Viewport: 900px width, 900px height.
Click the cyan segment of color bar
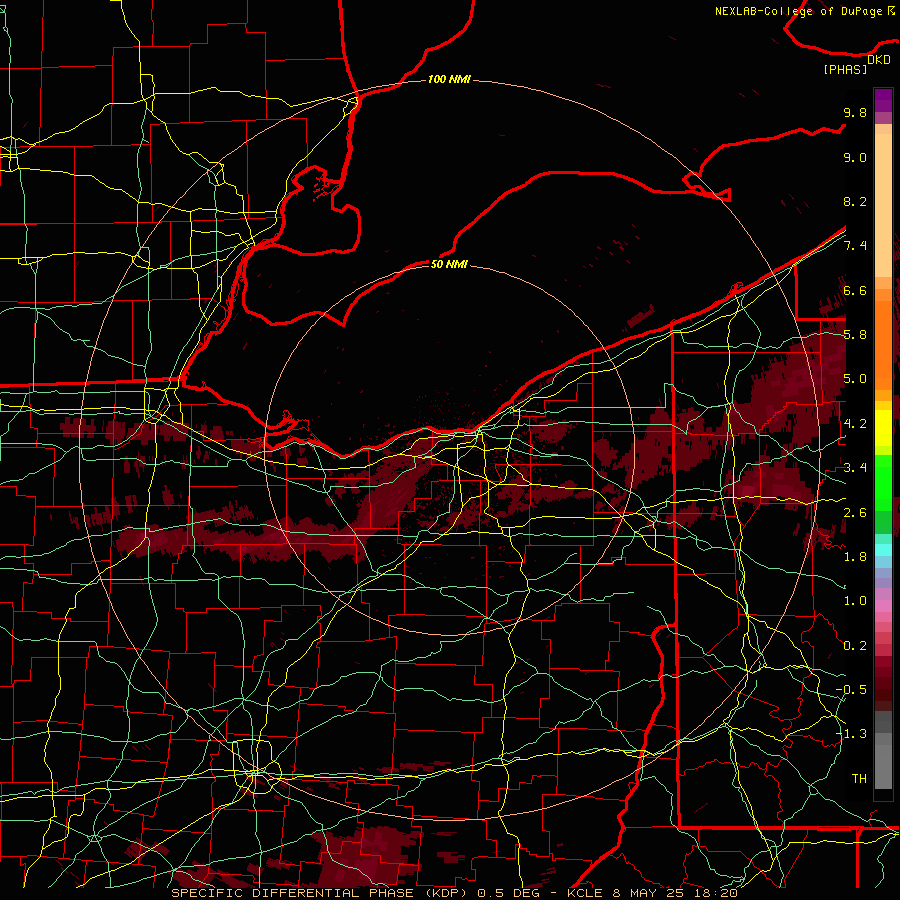[883, 550]
